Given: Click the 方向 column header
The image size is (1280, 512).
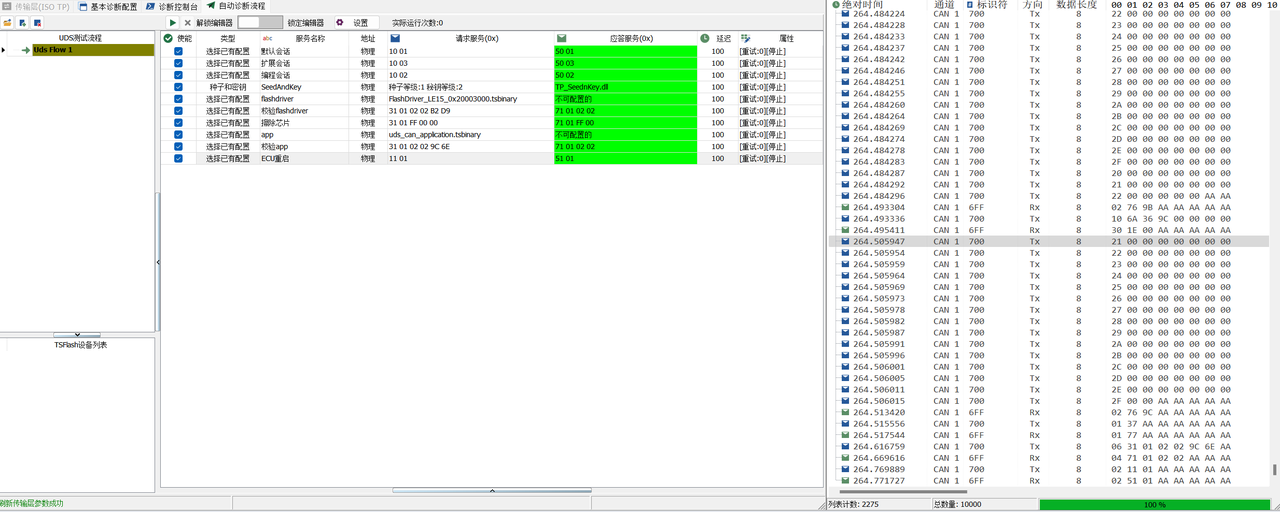Looking at the screenshot, I should (x=1033, y=5).
